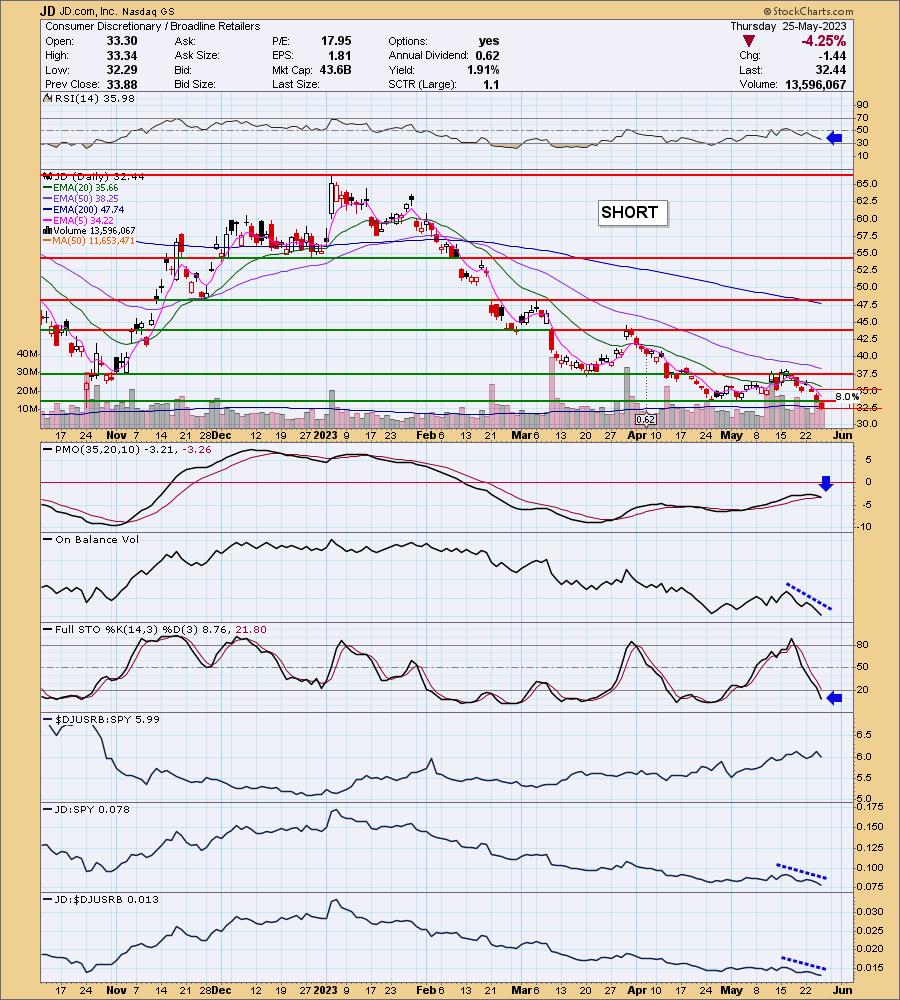Click the Chg value -1.44
Screen dimensions: 900x1000
(834, 55)
